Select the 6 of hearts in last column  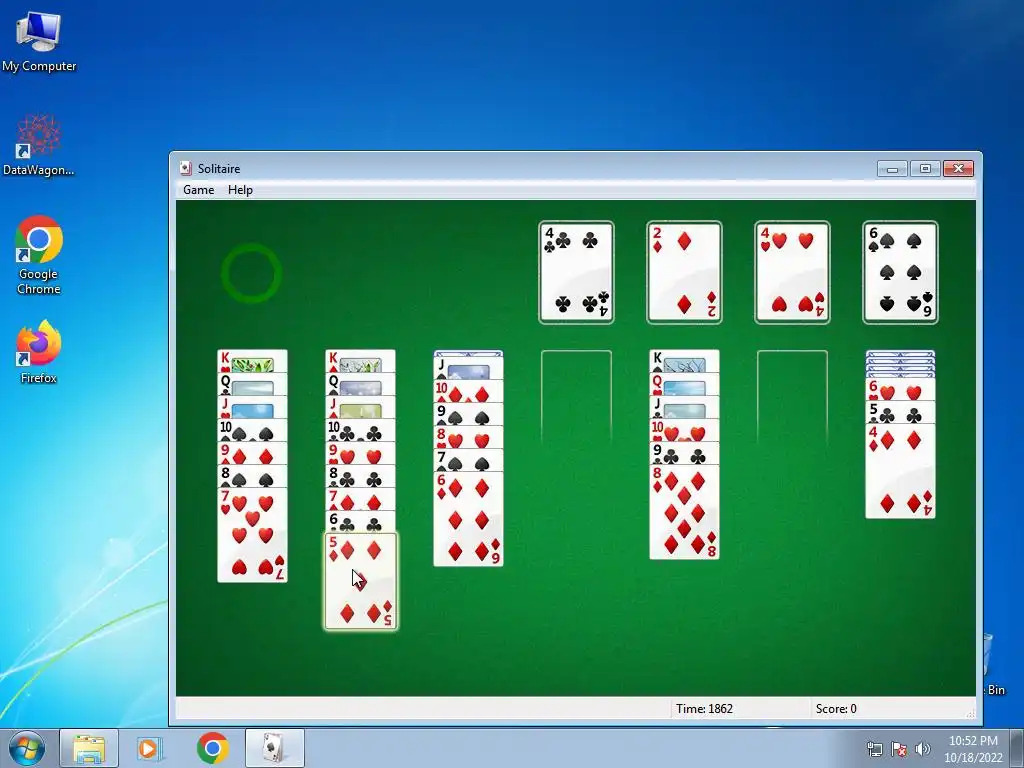click(900, 390)
